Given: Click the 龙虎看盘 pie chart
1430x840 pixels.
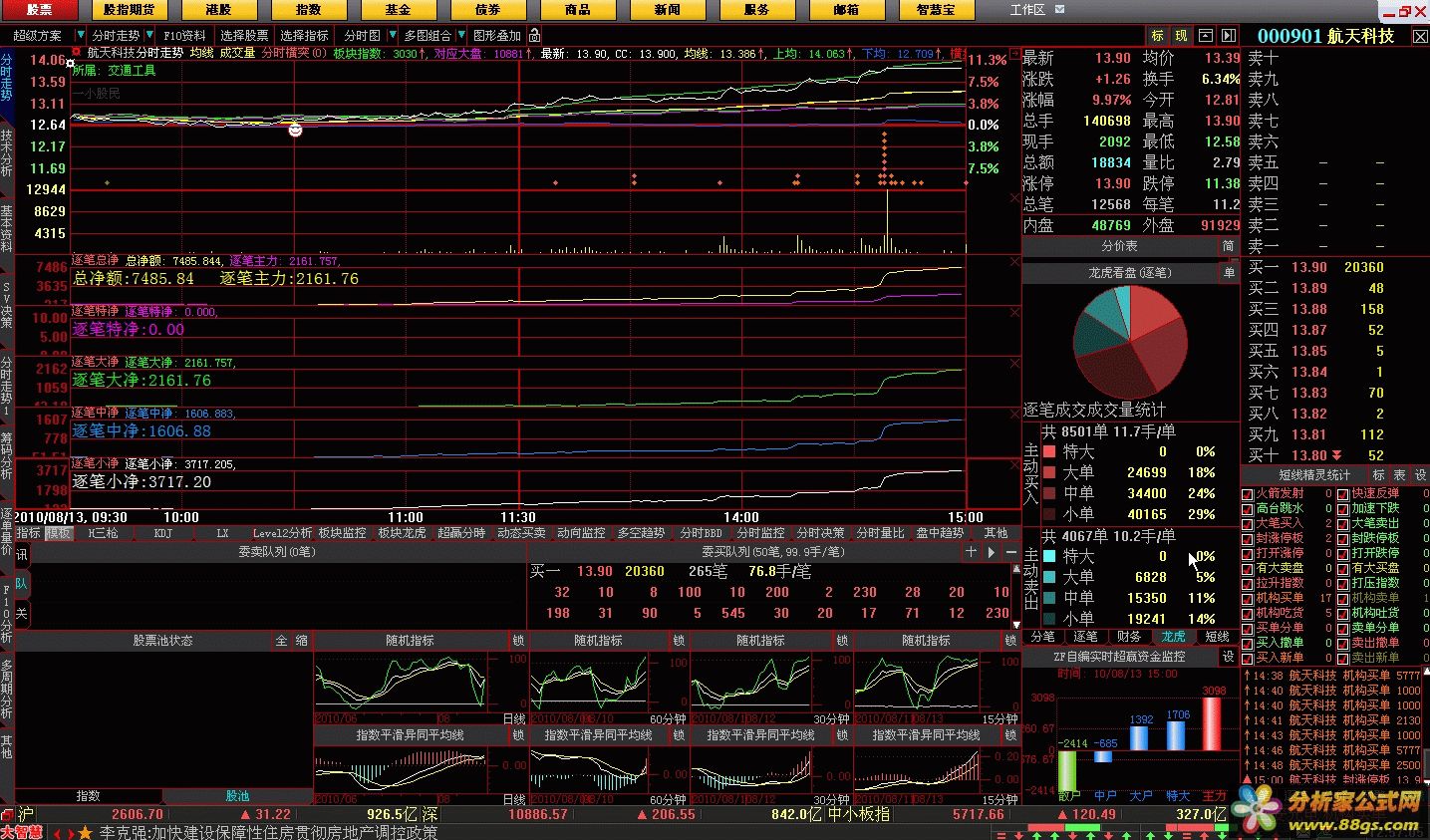Looking at the screenshot, I should 1130,341.
